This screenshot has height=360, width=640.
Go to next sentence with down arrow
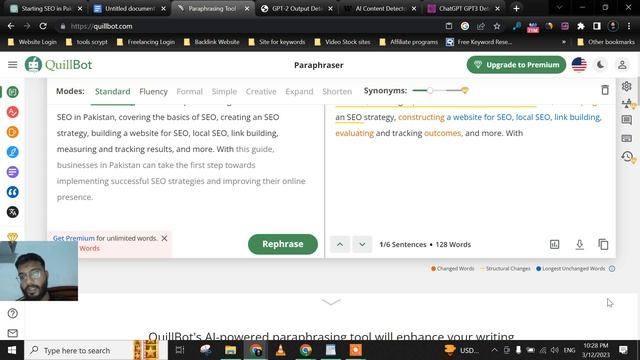pyautogui.click(x=362, y=244)
